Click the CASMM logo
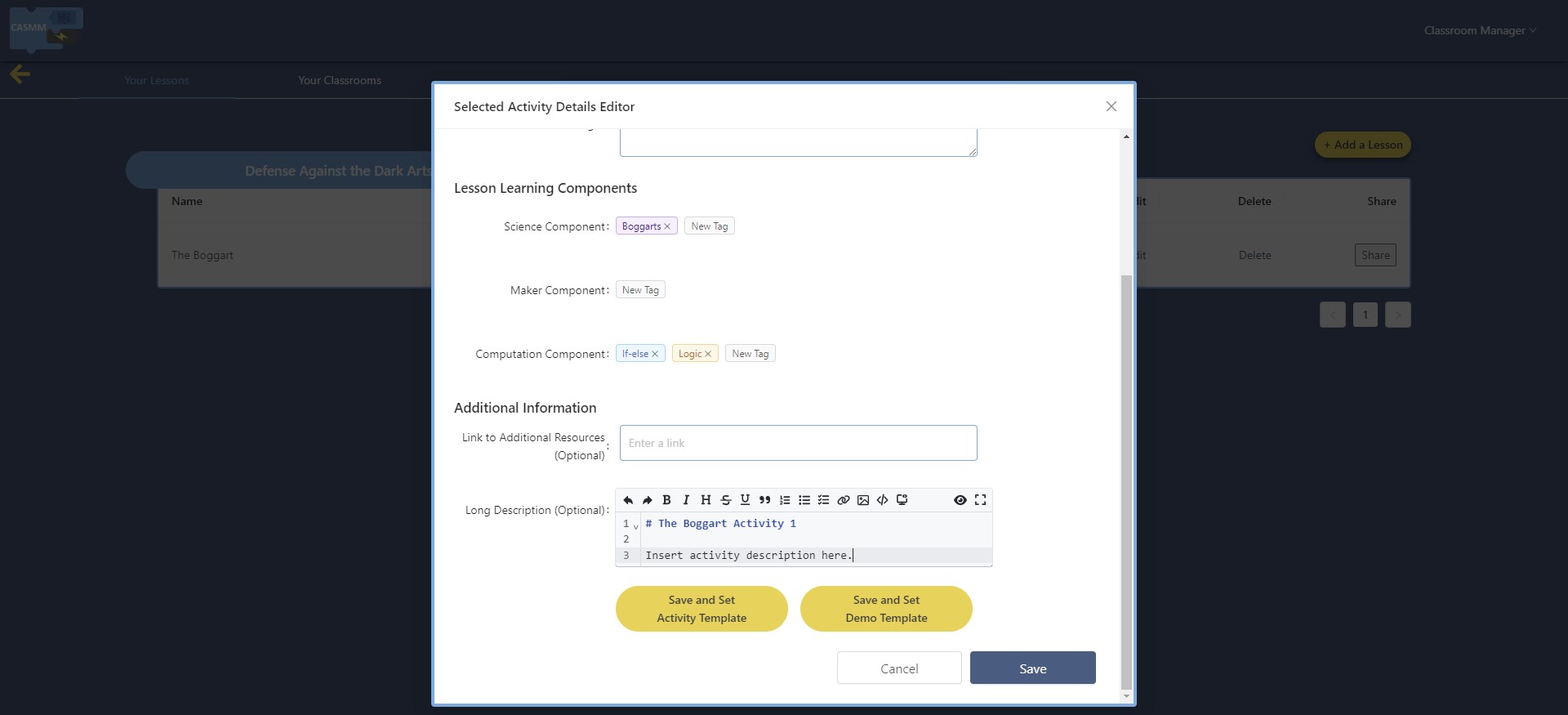The image size is (1568, 715). 46,29
